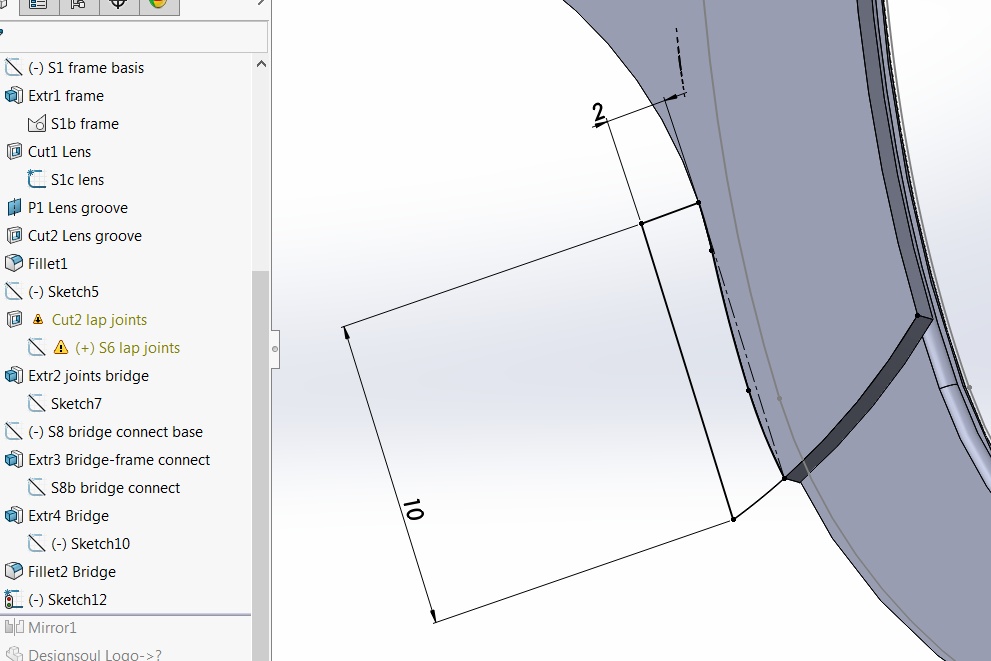Click the sketch icon of S1 frame basis
Viewport: 991px width, 661px height.
click(13, 67)
